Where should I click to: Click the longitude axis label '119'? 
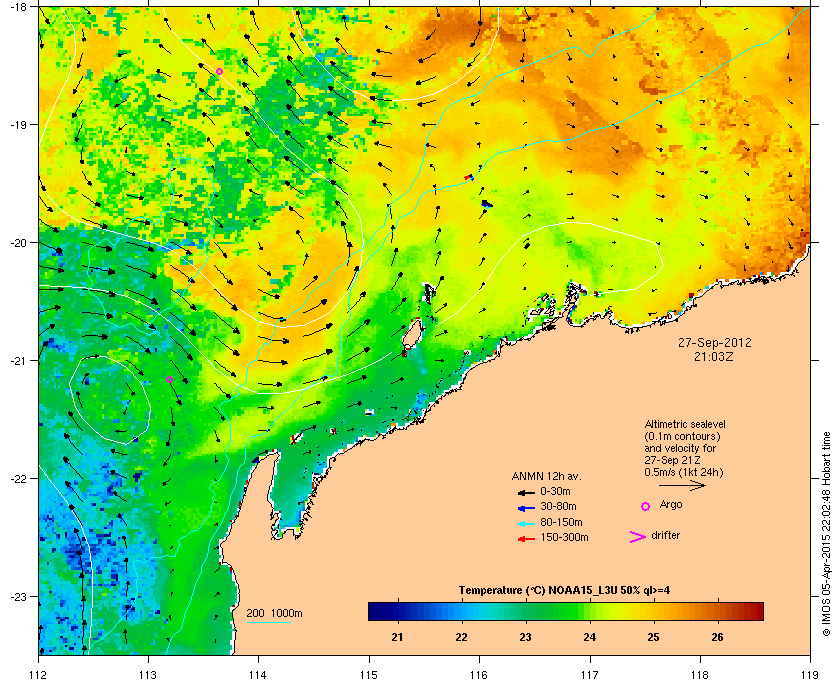point(811,674)
